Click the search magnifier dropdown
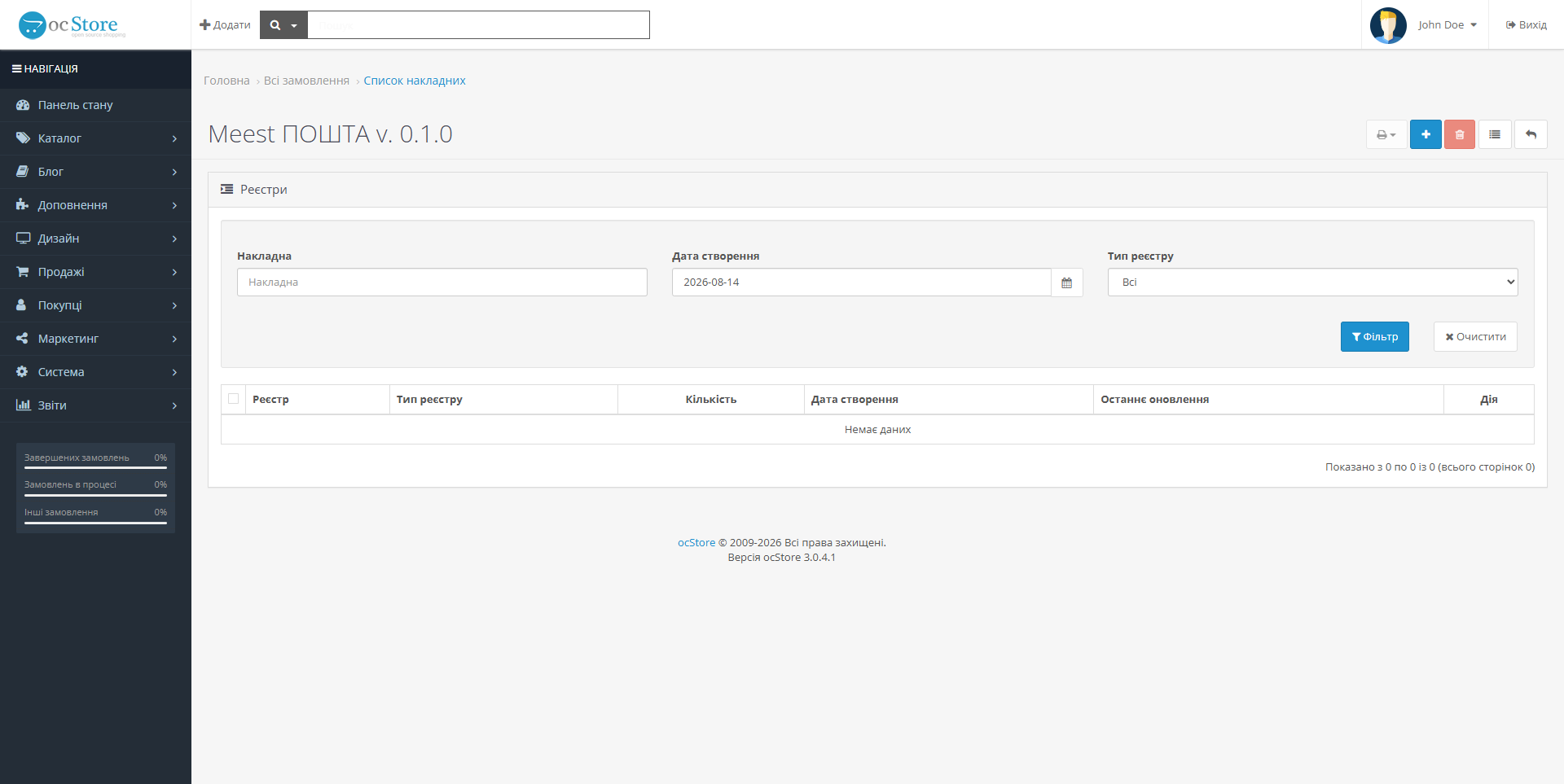Image resolution: width=1564 pixels, height=784 pixels. pyautogui.click(x=283, y=25)
